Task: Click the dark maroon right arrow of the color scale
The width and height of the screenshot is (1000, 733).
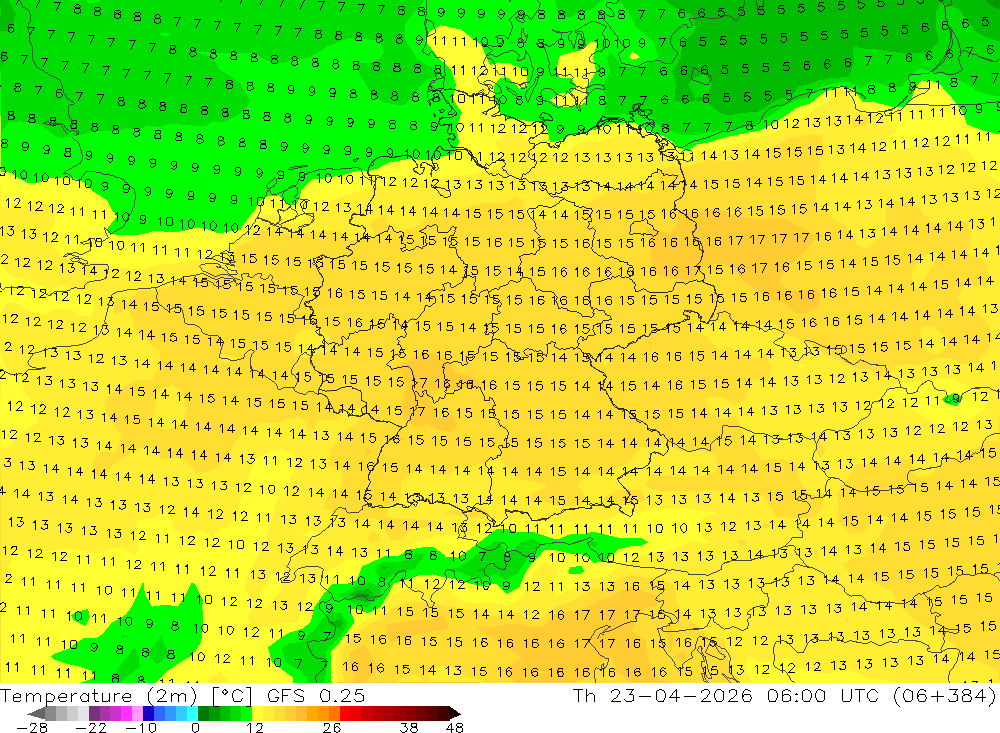Action: pos(455,713)
